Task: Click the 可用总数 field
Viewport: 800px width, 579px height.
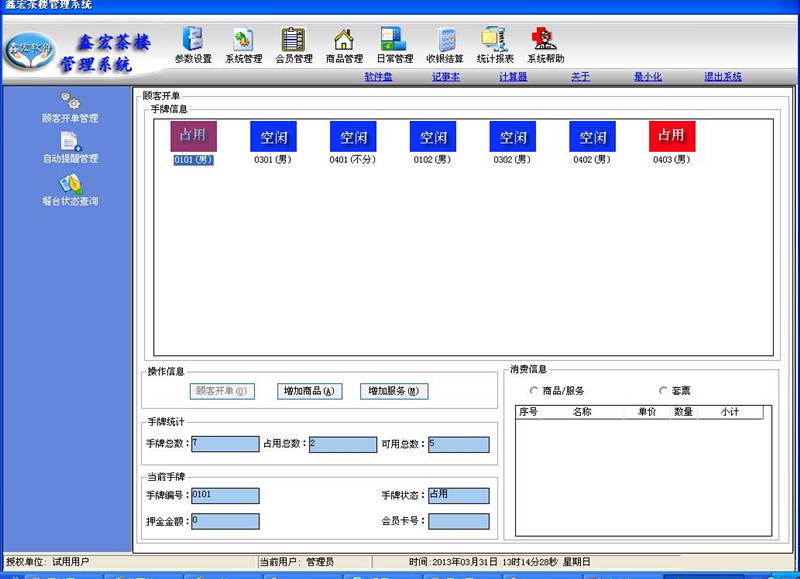Action: pos(459,444)
